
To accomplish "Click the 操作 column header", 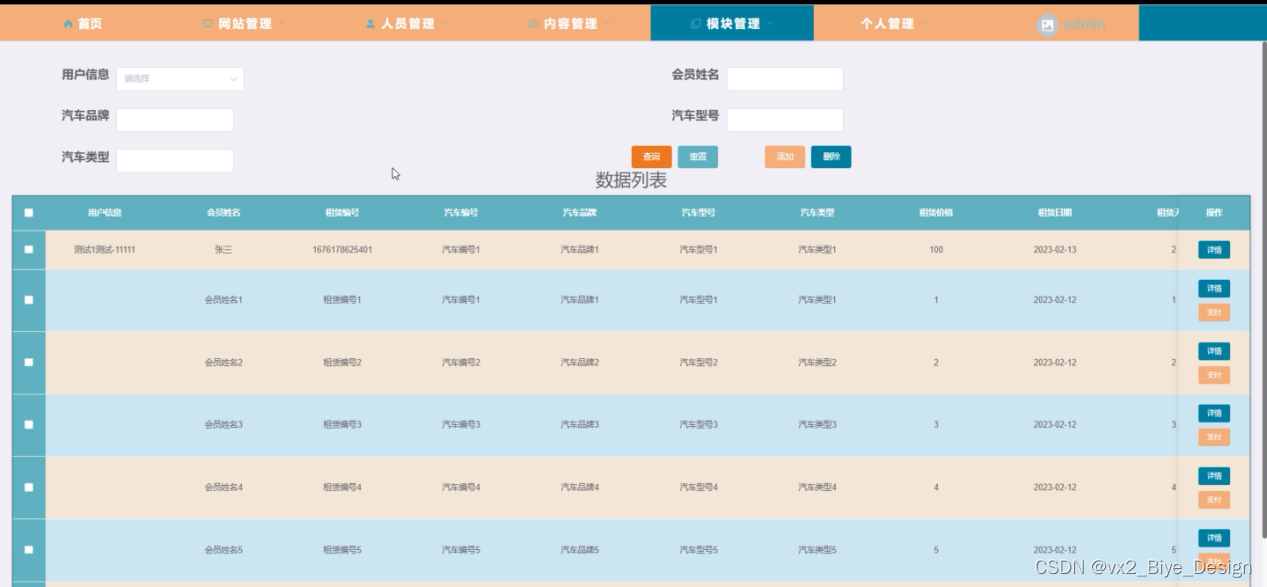I will [1214, 213].
